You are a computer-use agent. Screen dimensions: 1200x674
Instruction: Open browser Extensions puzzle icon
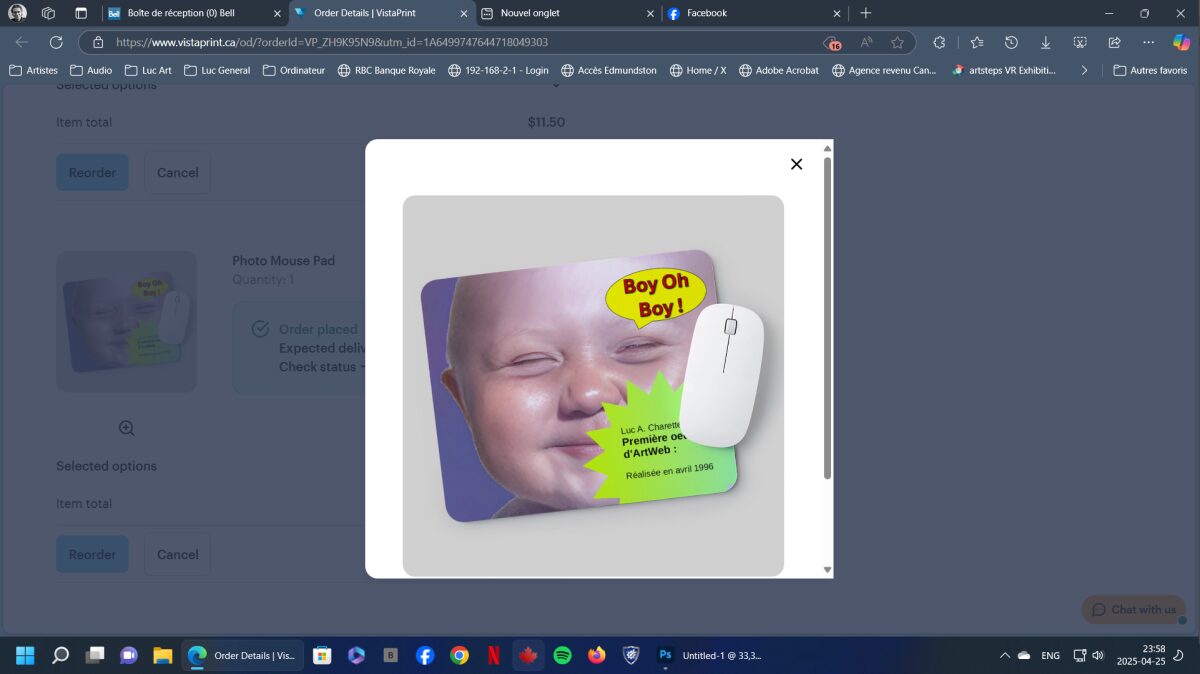click(939, 42)
